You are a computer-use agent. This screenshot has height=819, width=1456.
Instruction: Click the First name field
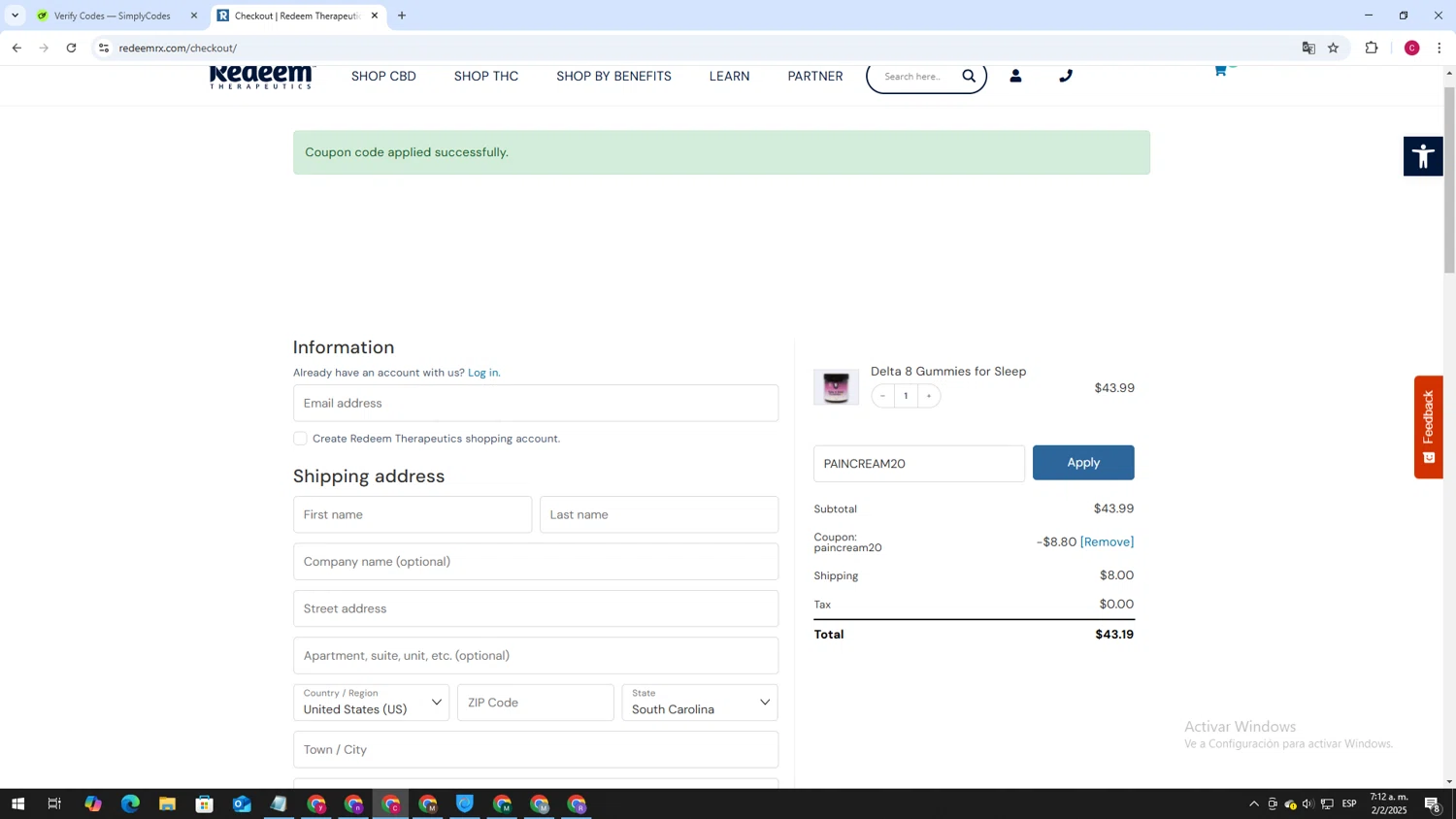pyautogui.click(x=413, y=514)
